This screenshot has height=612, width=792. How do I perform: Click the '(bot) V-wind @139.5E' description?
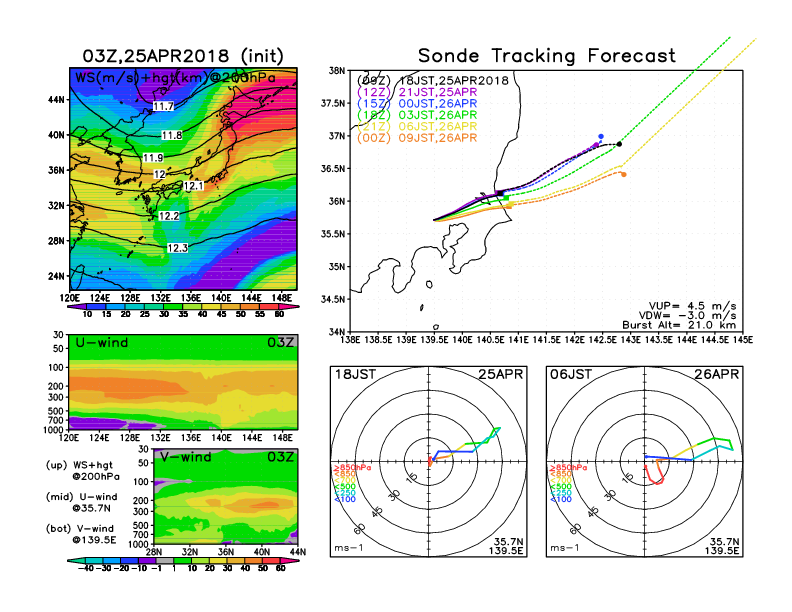click(81, 534)
